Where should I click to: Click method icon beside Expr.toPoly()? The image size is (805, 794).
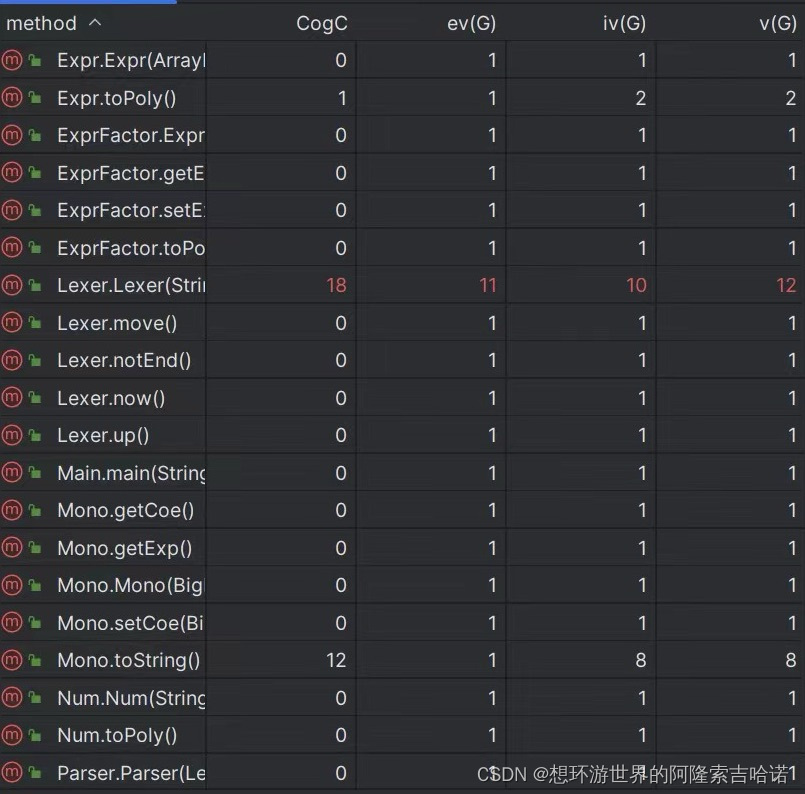tap(11, 98)
